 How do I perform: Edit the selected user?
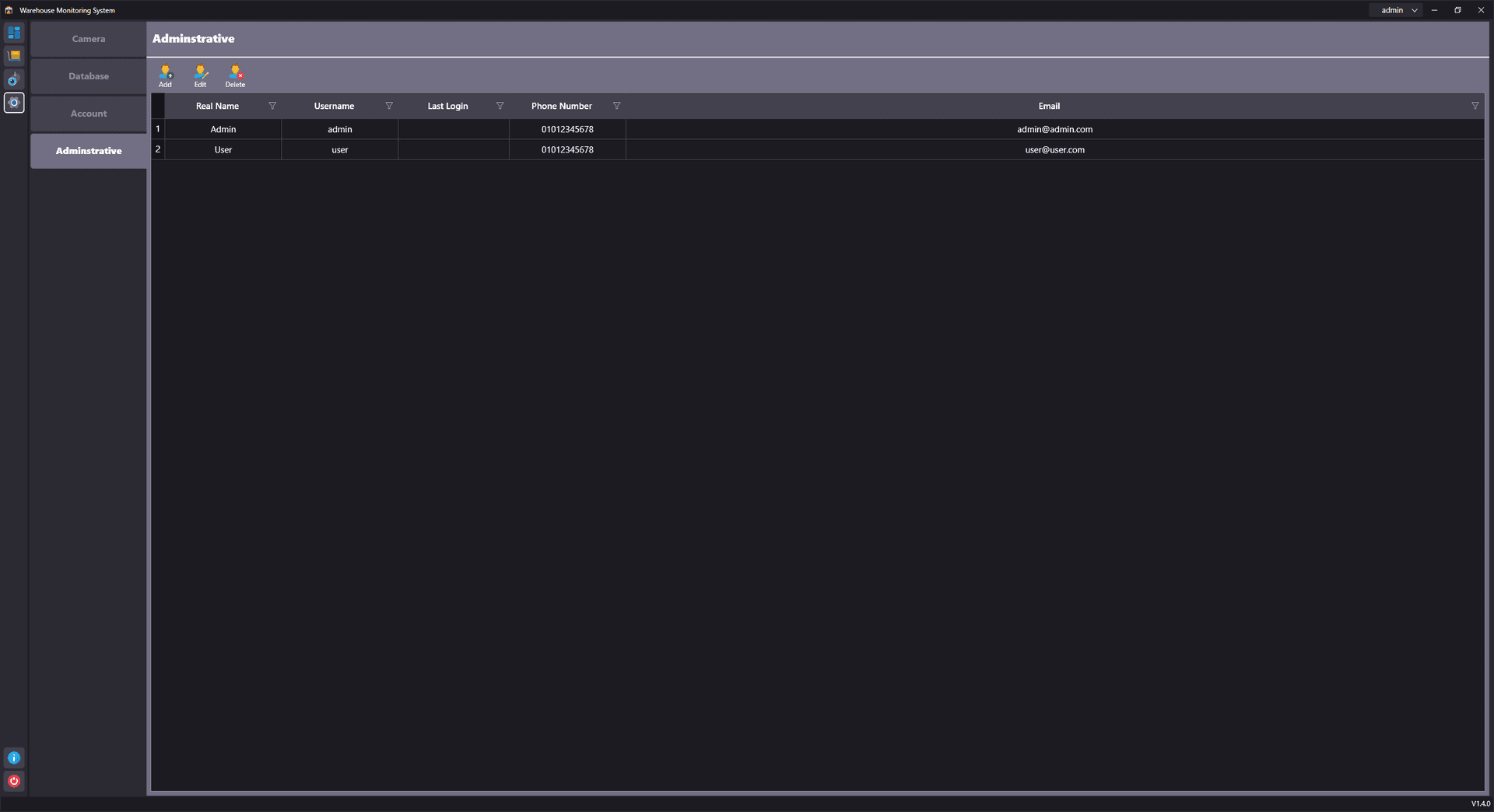click(200, 75)
